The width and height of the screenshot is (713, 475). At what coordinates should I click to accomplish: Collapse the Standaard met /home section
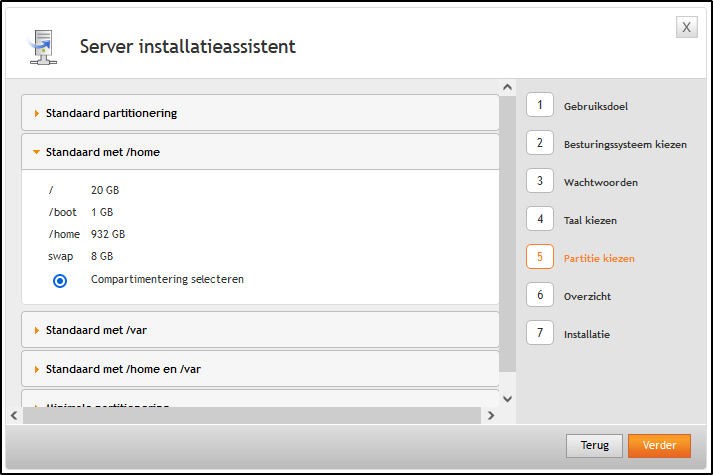coord(102,152)
